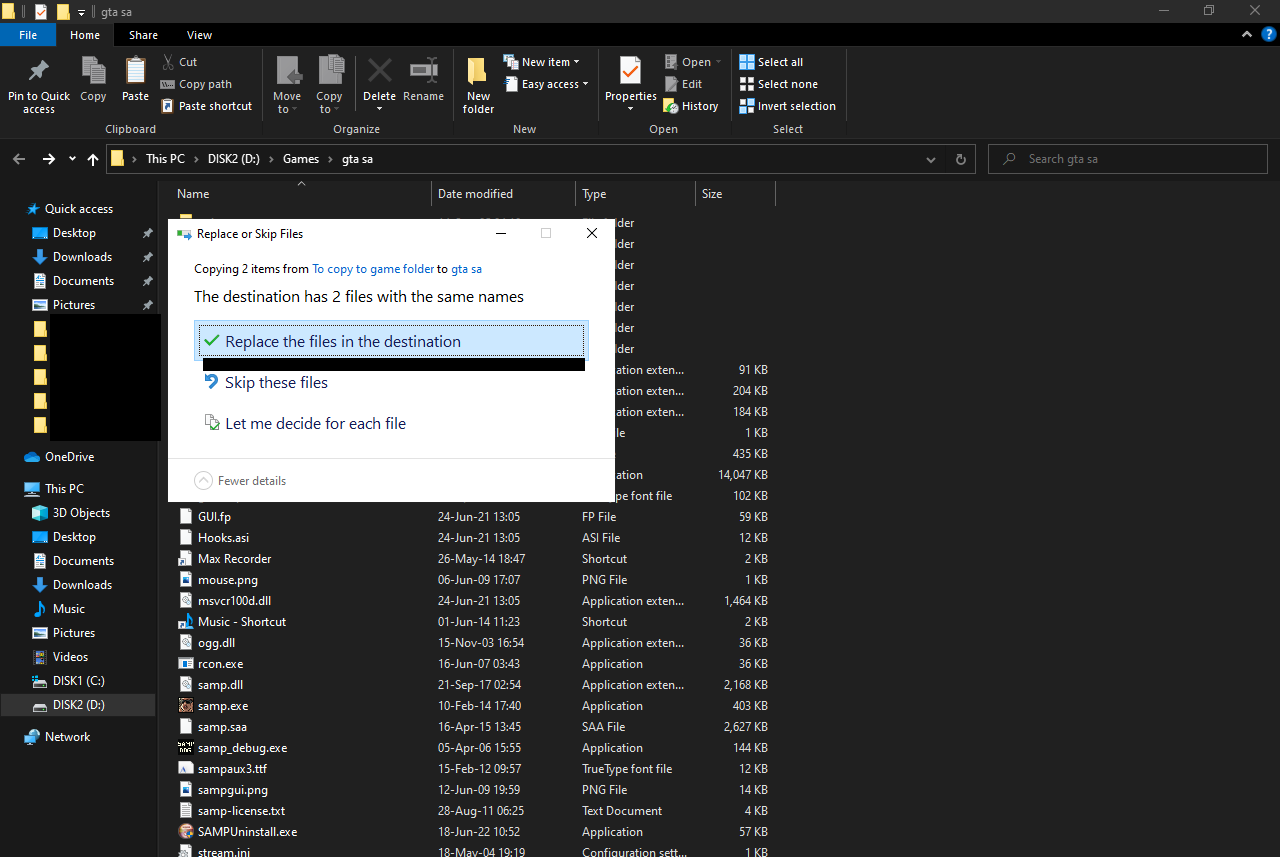Go up one folder level
The width and height of the screenshot is (1280, 857).
click(x=93, y=159)
